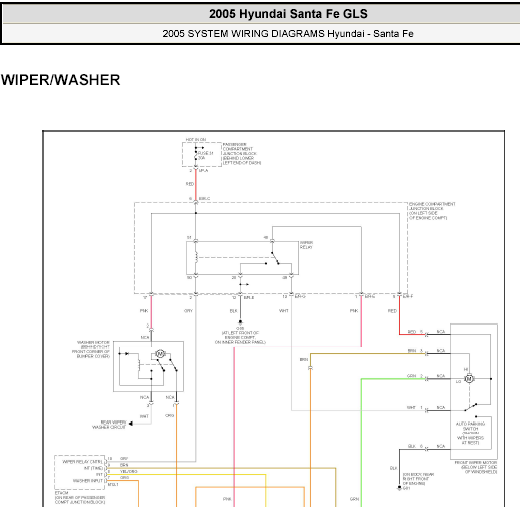Click the "WIPER RELAY" label
520x507 pixels.
pos(306,245)
